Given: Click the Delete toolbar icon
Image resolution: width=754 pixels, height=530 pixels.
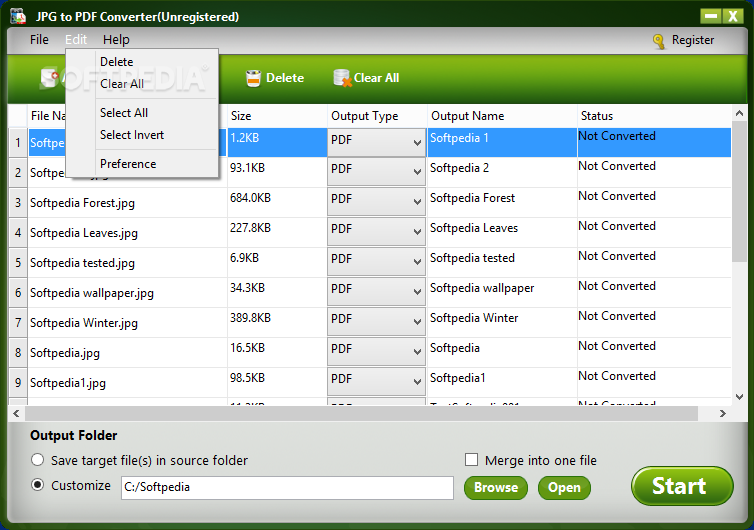Looking at the screenshot, I should pos(253,78).
